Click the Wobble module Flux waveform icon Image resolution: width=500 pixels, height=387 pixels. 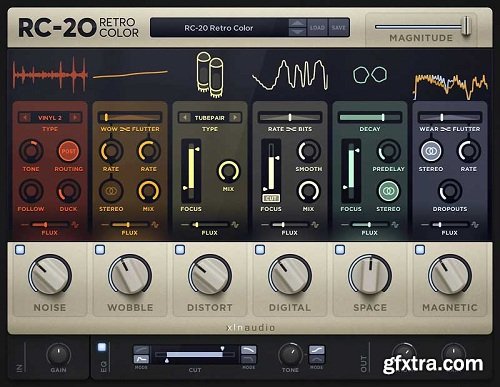pyautogui.click(x=155, y=225)
